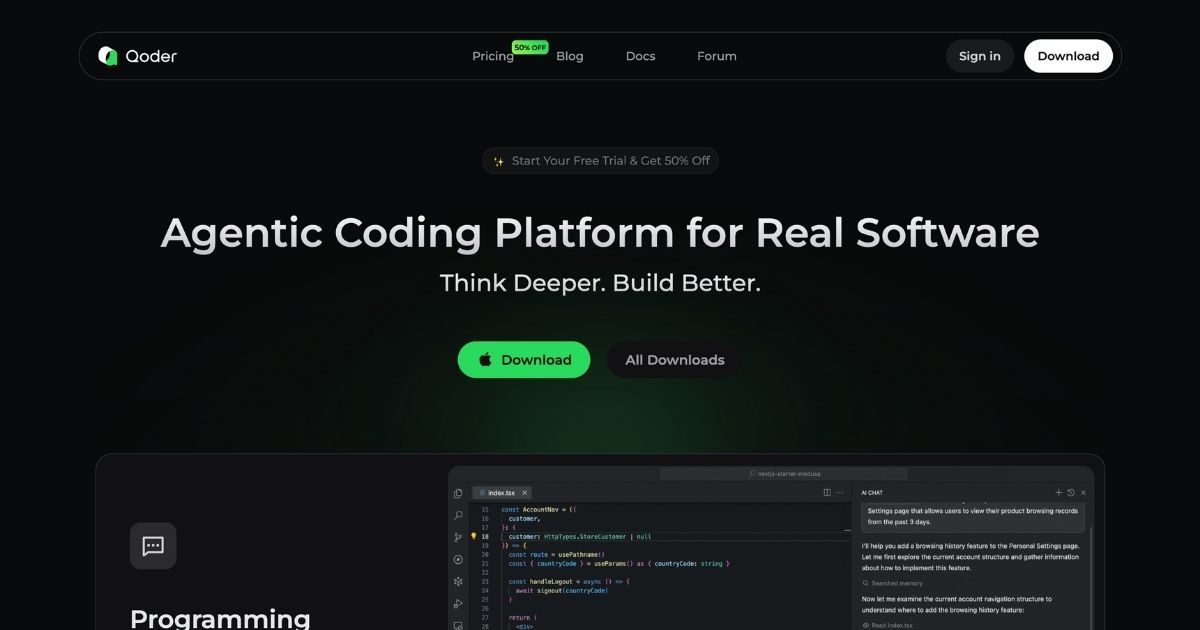The image size is (1200, 630).
Task: Click the Qoder logo in the navbar
Action: click(137, 56)
